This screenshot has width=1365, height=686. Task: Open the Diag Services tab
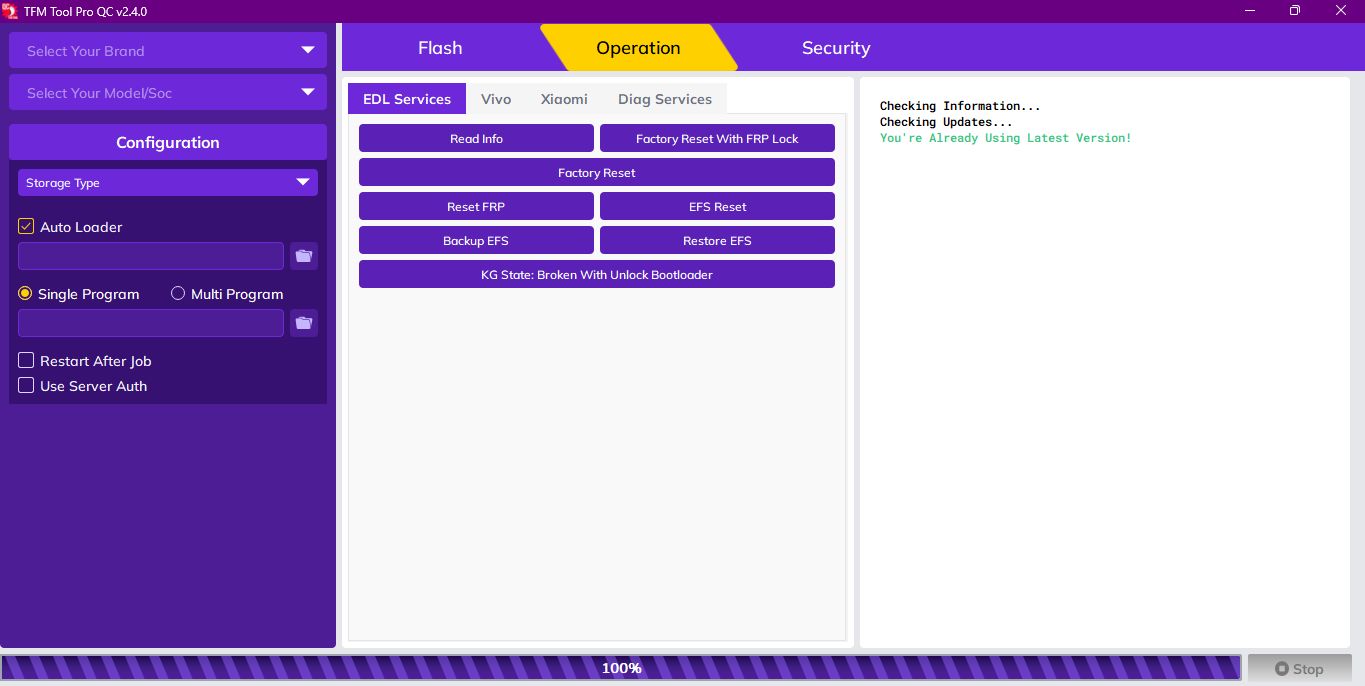click(664, 99)
